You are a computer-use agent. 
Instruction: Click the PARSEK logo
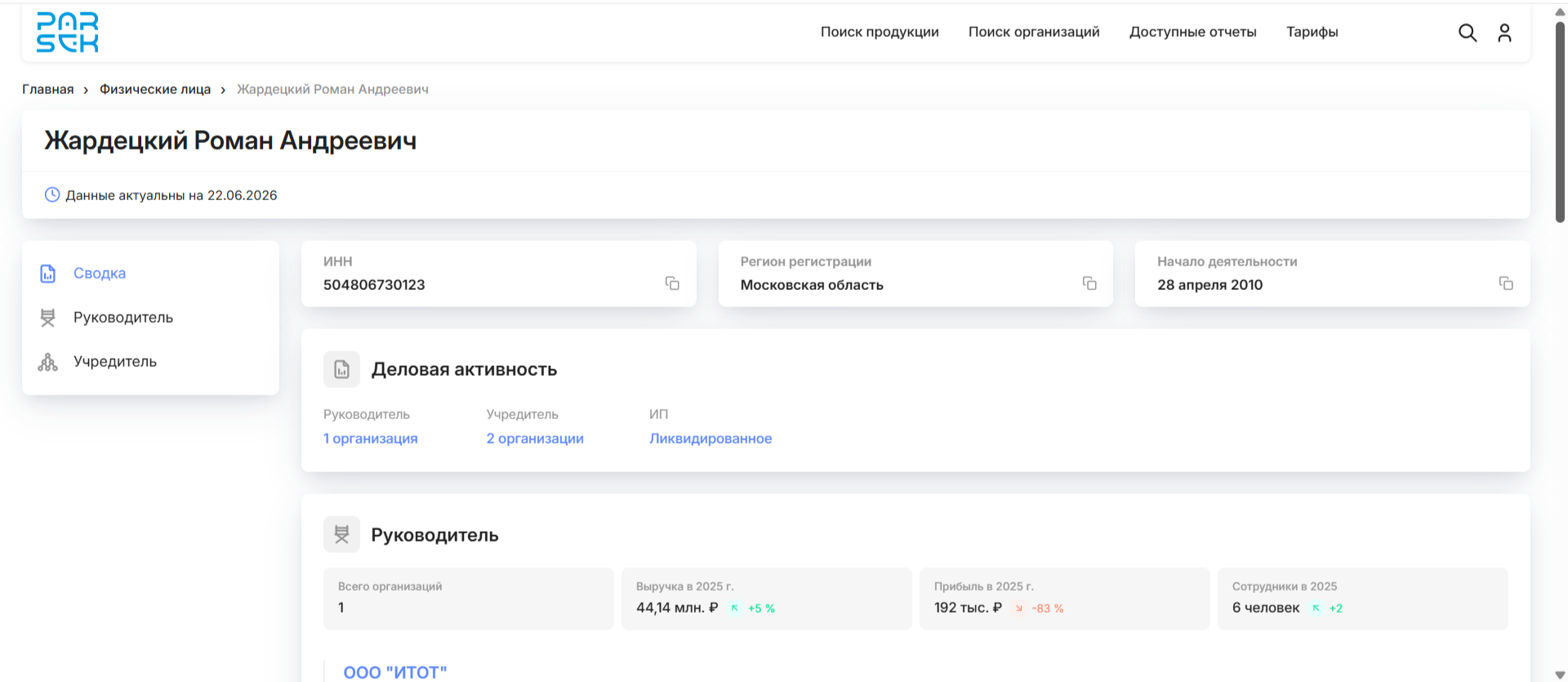[67, 33]
